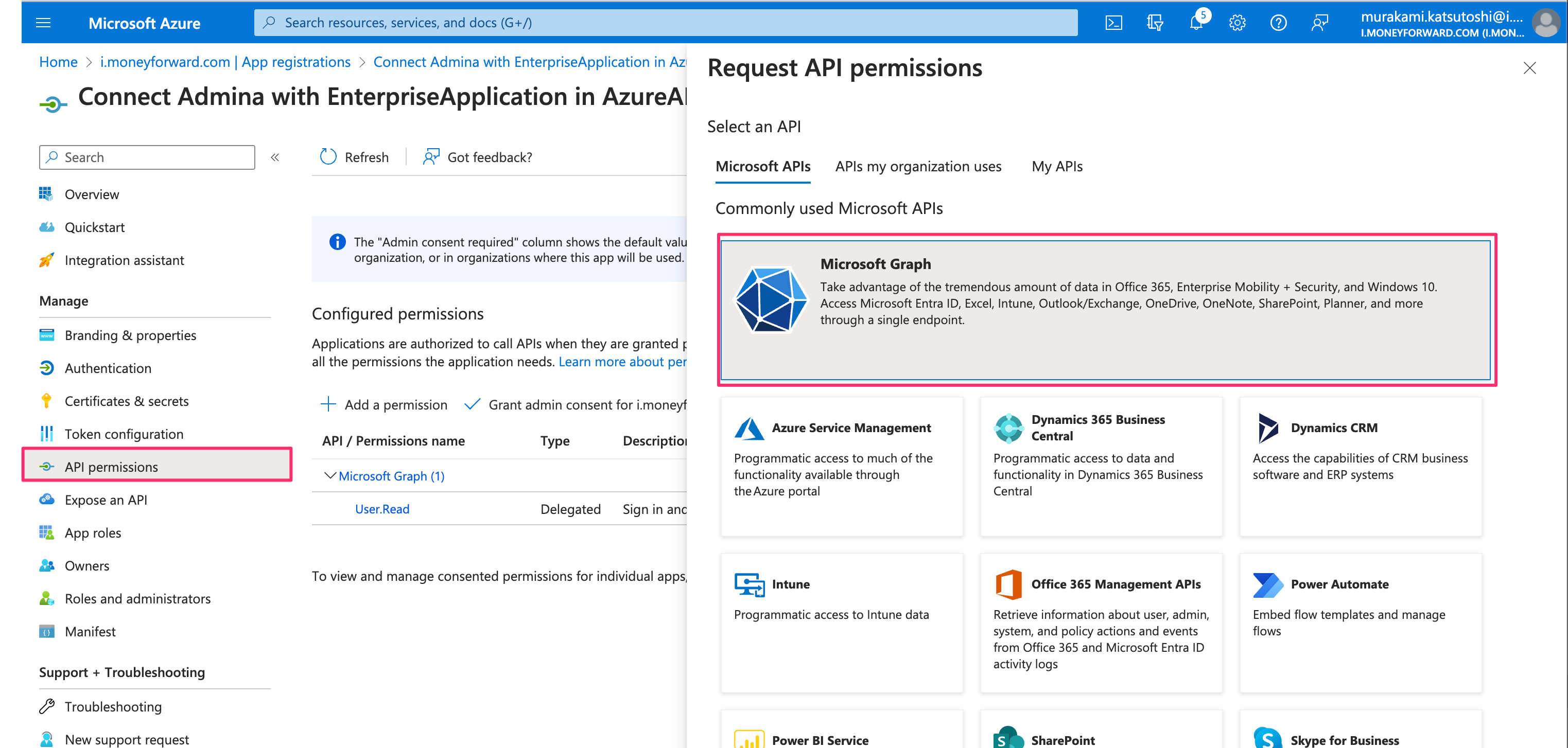The image size is (1568, 748).
Task: Open the directories and subscriptions filter icon
Action: pyautogui.click(x=1155, y=23)
